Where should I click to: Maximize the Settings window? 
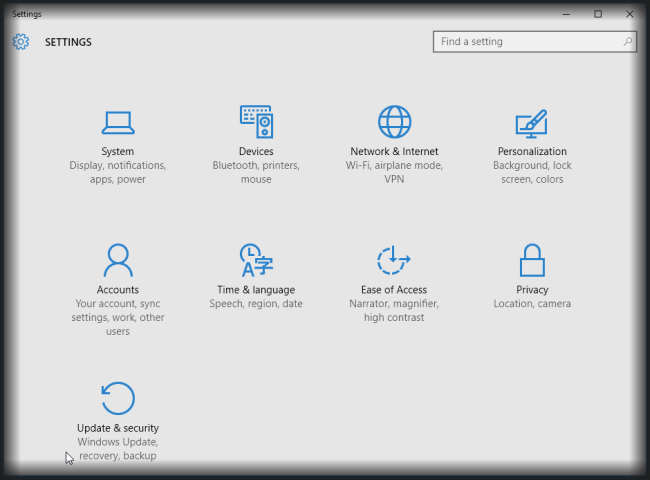[598, 14]
